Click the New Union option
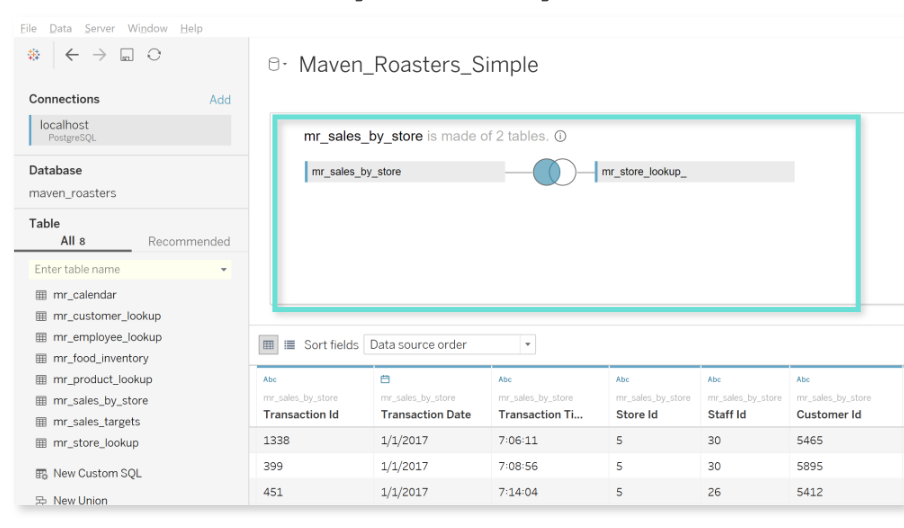 [x=80, y=500]
